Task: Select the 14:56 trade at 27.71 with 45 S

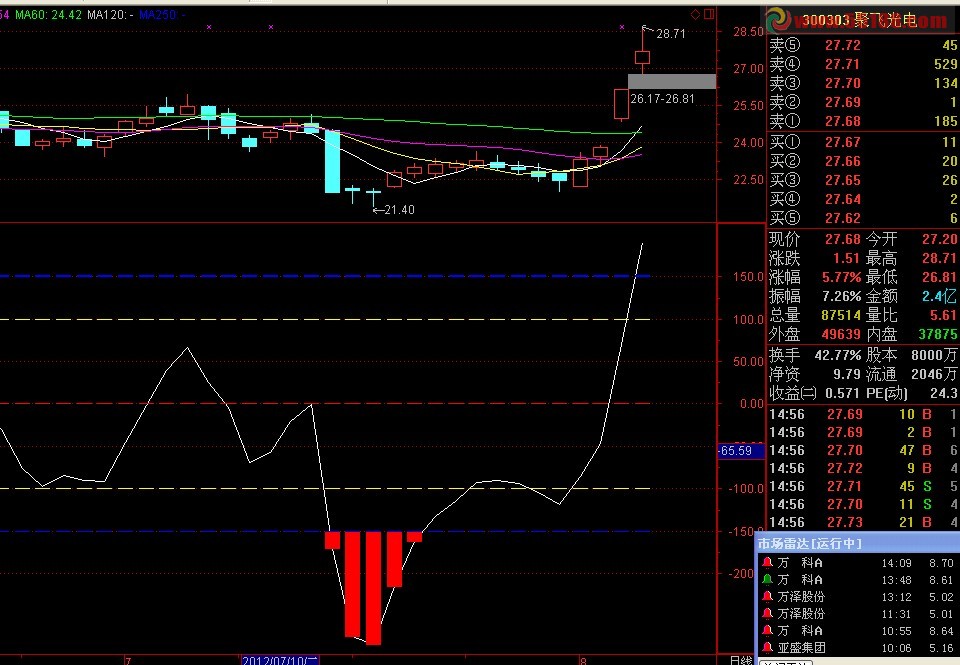Action: tap(863, 486)
